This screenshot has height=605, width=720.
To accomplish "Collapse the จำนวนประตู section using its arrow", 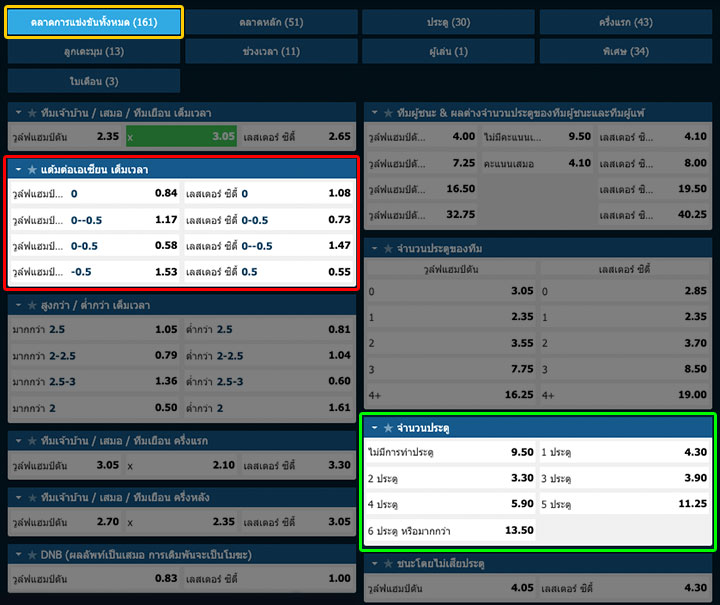I will [x=374, y=428].
